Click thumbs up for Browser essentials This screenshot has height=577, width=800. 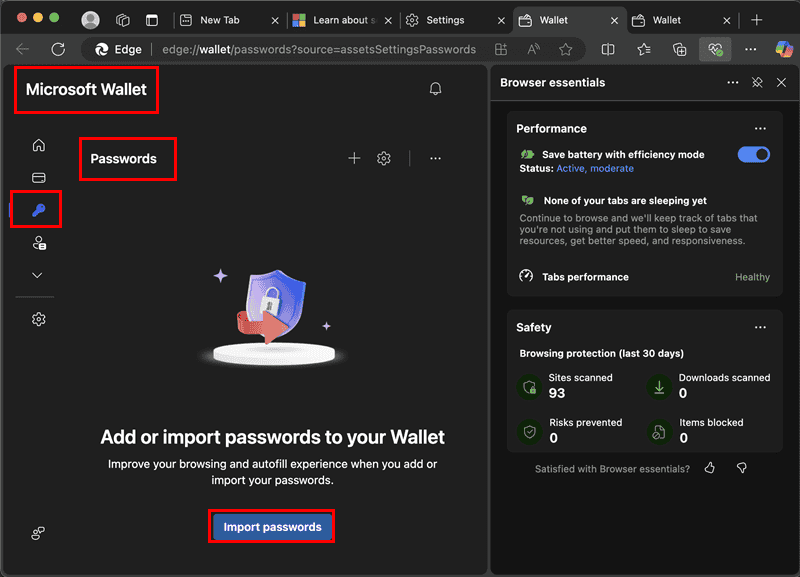coord(710,468)
